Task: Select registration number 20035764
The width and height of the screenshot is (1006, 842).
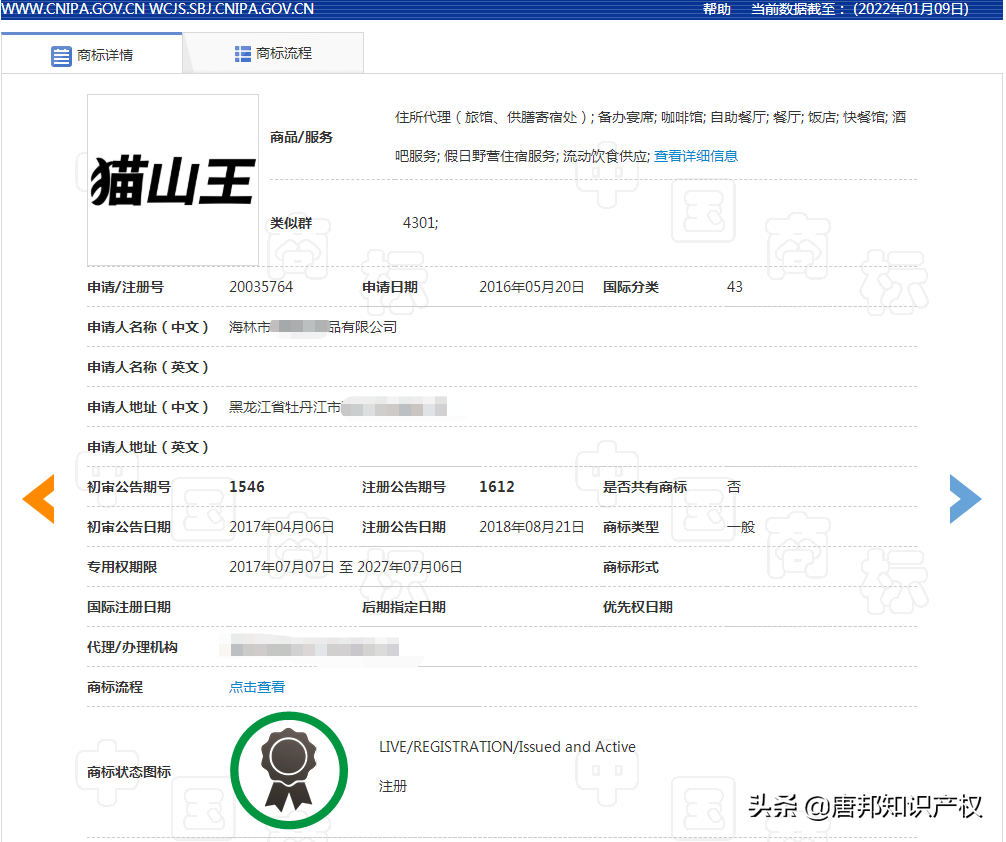Action: tap(261, 287)
